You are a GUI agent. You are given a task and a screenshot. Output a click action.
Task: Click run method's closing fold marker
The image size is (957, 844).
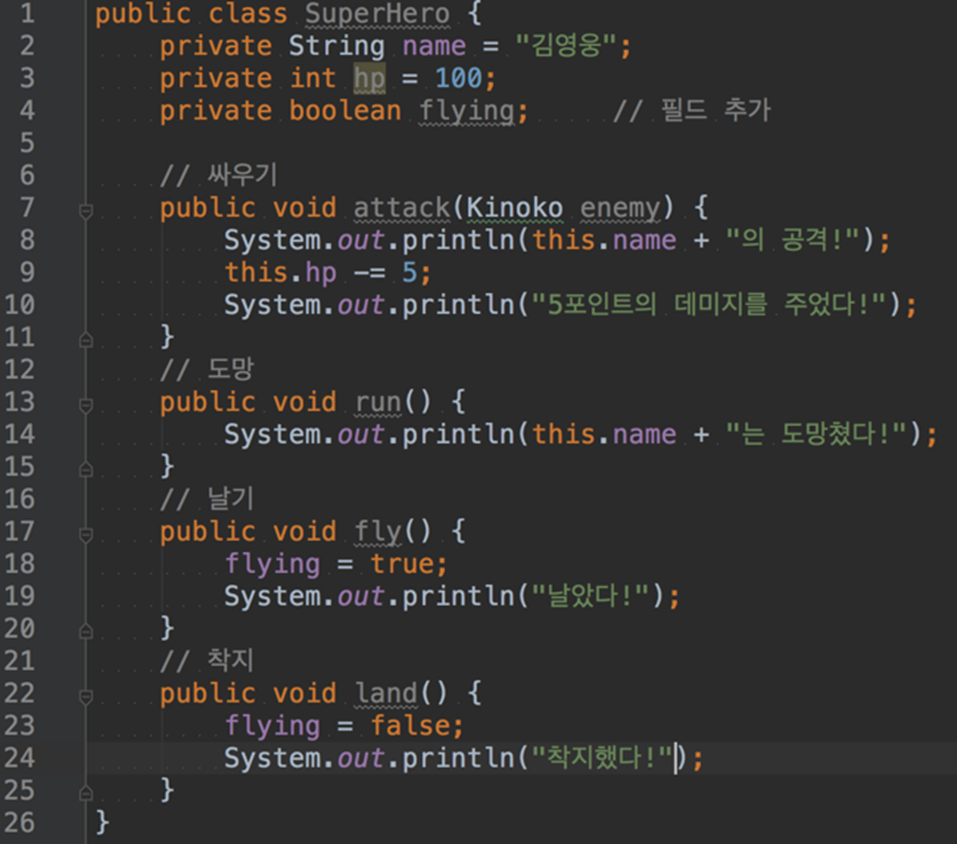pos(86,469)
